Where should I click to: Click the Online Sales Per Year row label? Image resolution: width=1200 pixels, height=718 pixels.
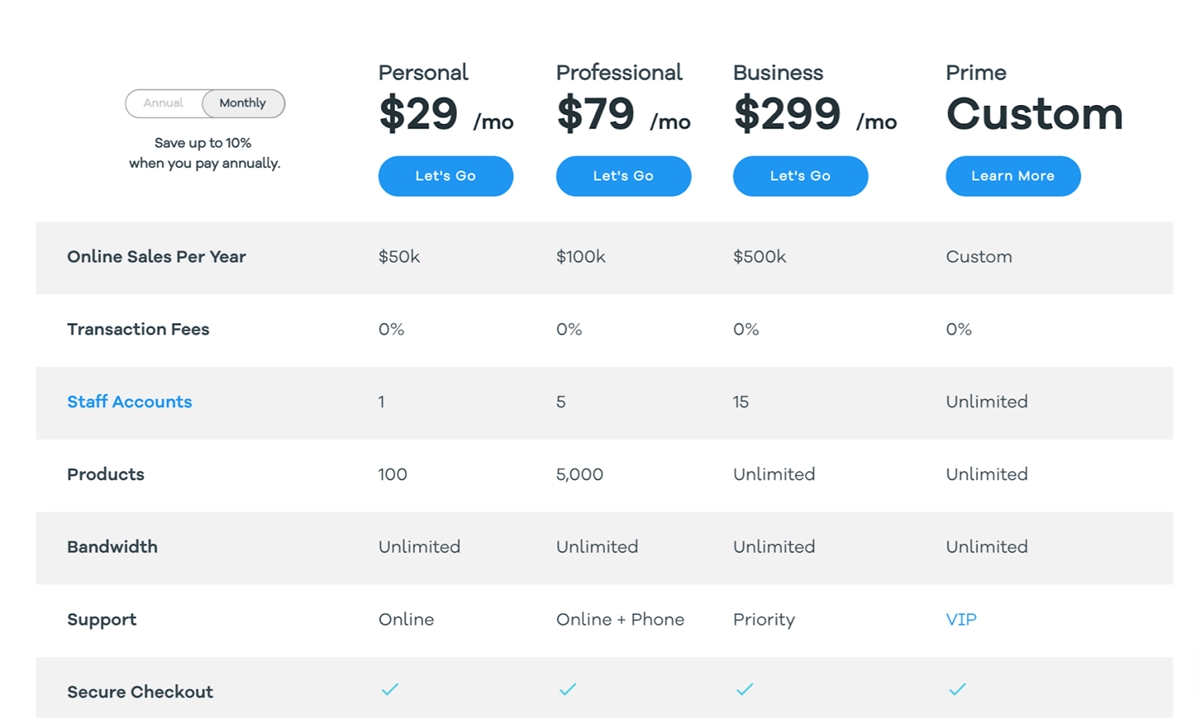[x=156, y=257]
